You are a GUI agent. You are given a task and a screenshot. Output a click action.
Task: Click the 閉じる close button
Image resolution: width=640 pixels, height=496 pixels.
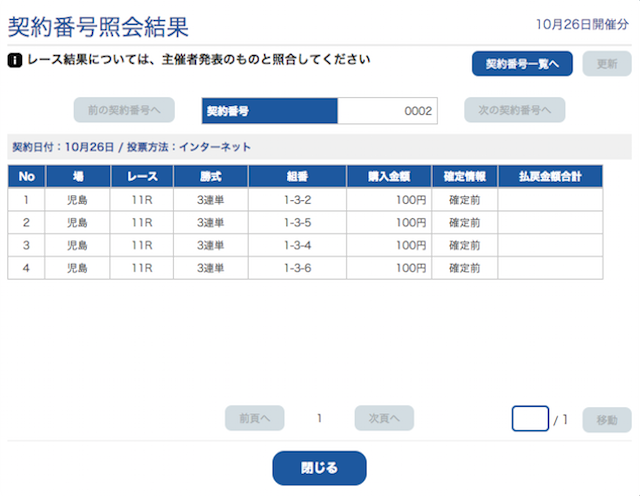(319, 467)
